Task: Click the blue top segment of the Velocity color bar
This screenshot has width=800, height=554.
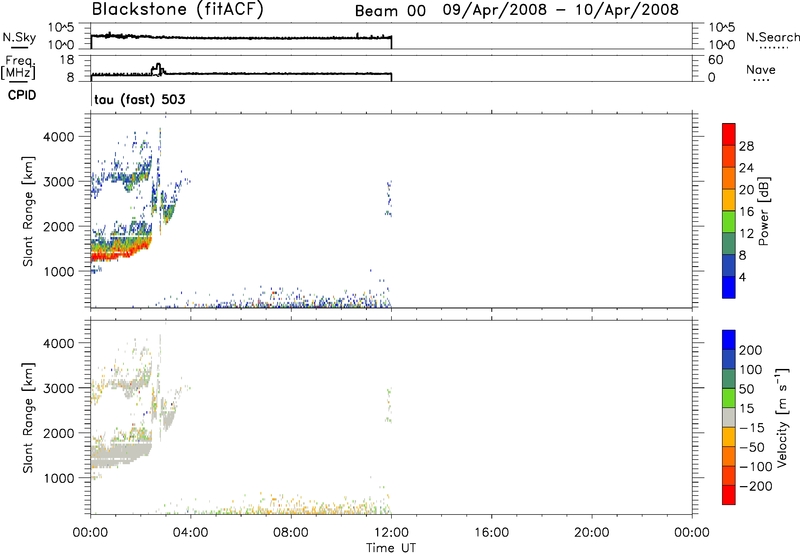Action: [729, 340]
